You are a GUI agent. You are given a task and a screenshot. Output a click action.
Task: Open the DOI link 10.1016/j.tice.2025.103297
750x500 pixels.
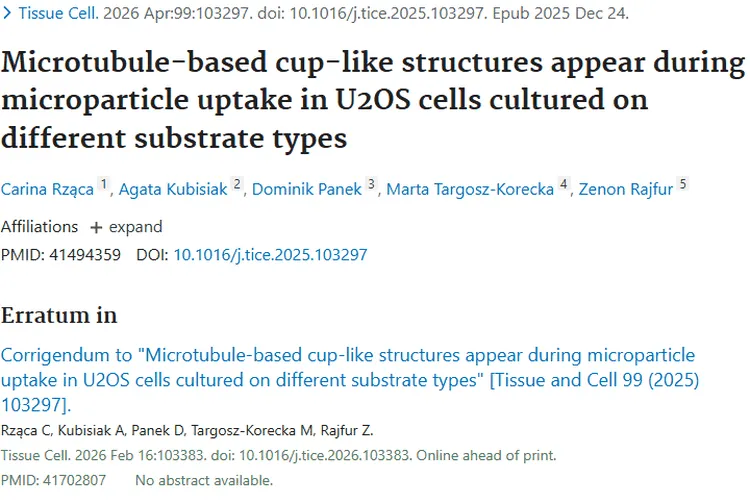pyautogui.click(x=270, y=255)
